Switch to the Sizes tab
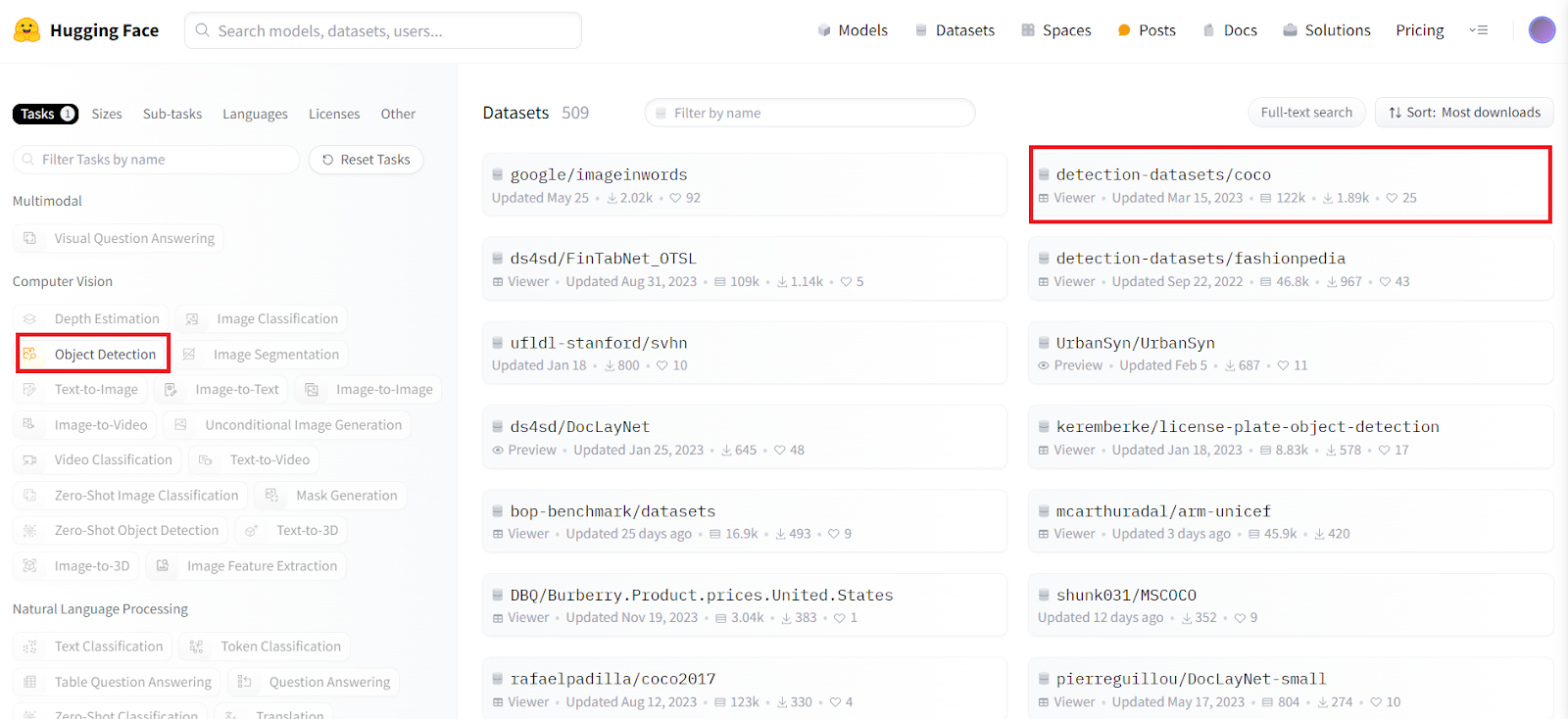The height and width of the screenshot is (719, 1568). [107, 114]
